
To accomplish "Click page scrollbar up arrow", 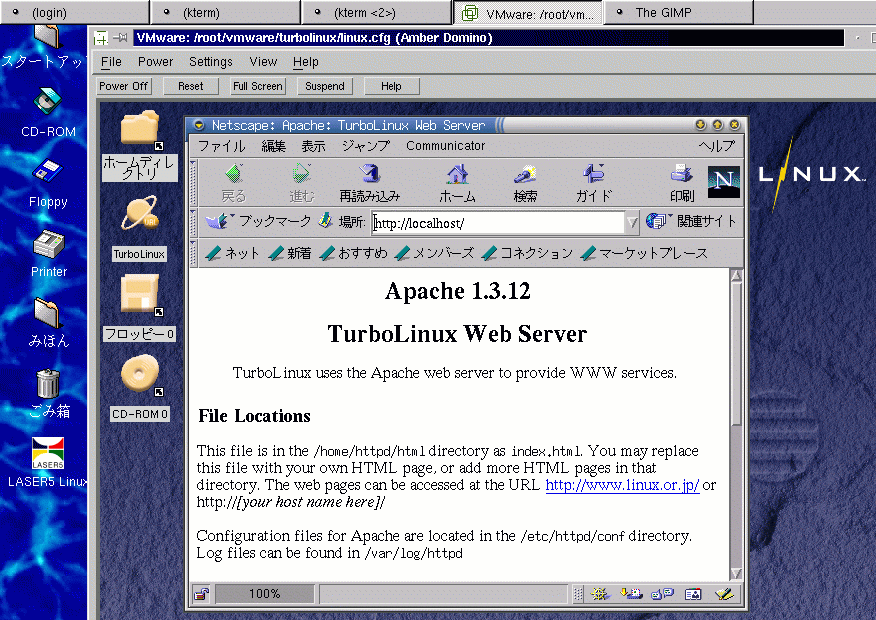I will pos(736,275).
